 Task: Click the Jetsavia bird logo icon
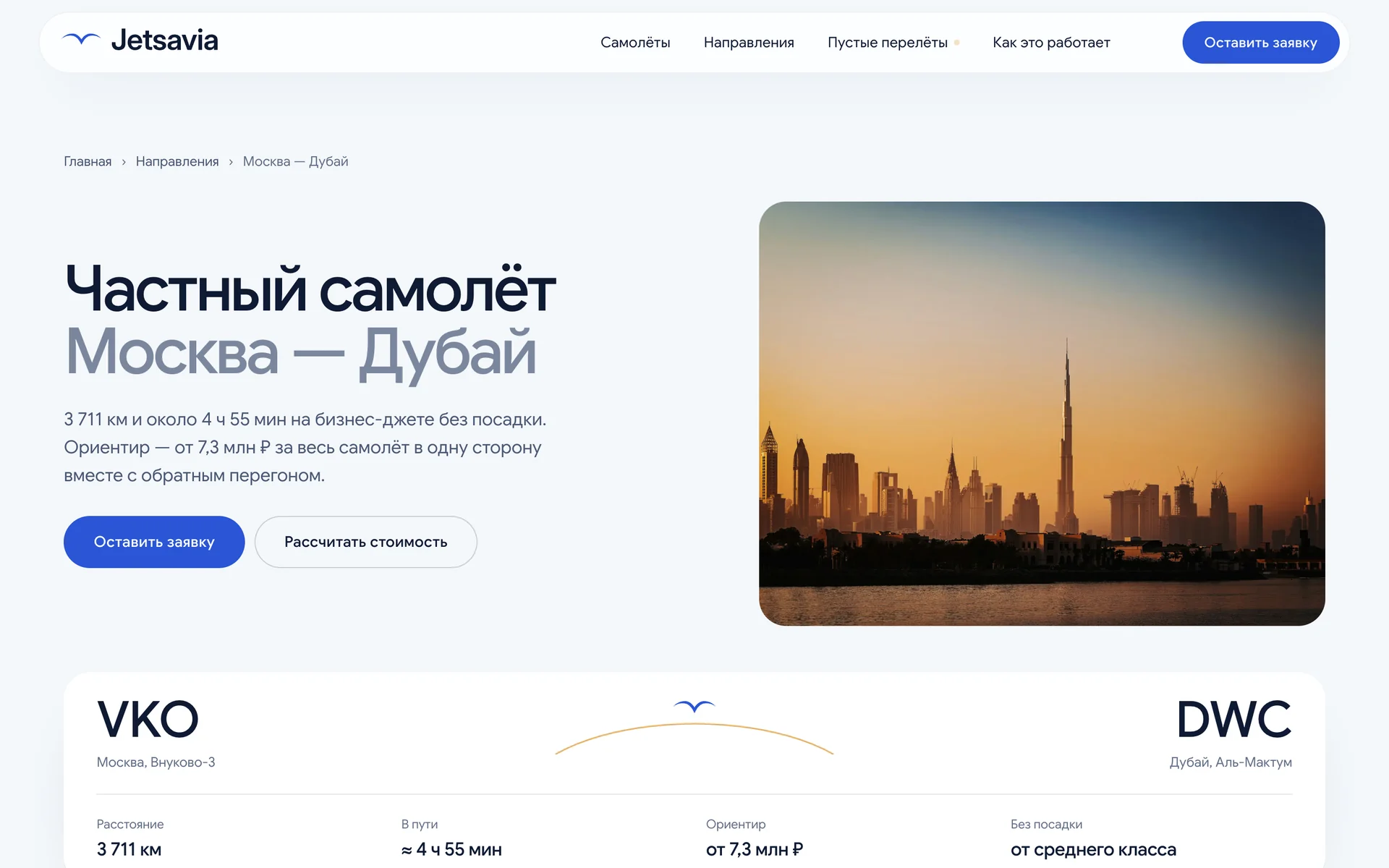click(x=81, y=40)
